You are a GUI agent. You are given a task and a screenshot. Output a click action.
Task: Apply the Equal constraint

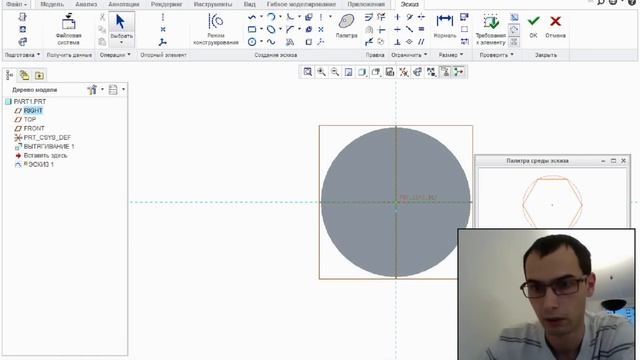coord(421,29)
